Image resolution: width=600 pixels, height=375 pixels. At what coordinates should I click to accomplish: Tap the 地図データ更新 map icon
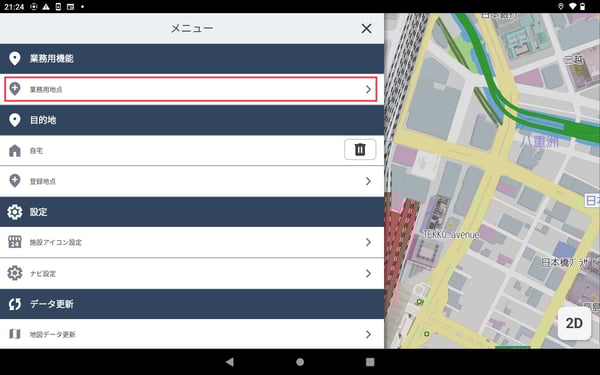(15, 334)
